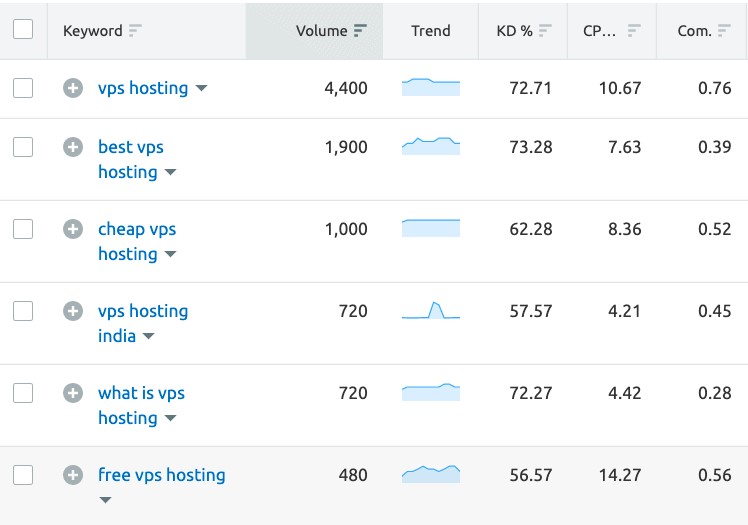Click plus icon for 'cheap vps hosting'
Image resolution: width=748 pixels, height=525 pixels.
point(73,229)
